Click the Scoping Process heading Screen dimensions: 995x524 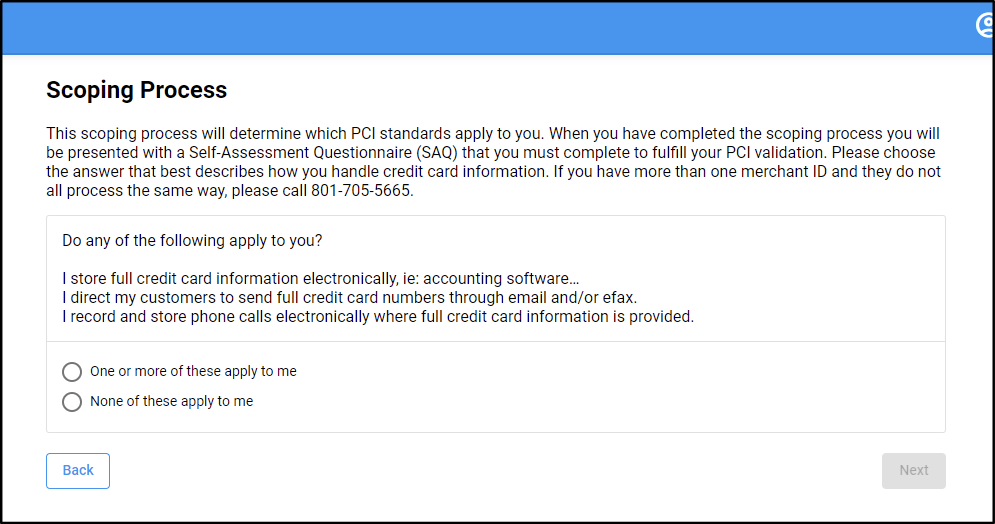(137, 90)
